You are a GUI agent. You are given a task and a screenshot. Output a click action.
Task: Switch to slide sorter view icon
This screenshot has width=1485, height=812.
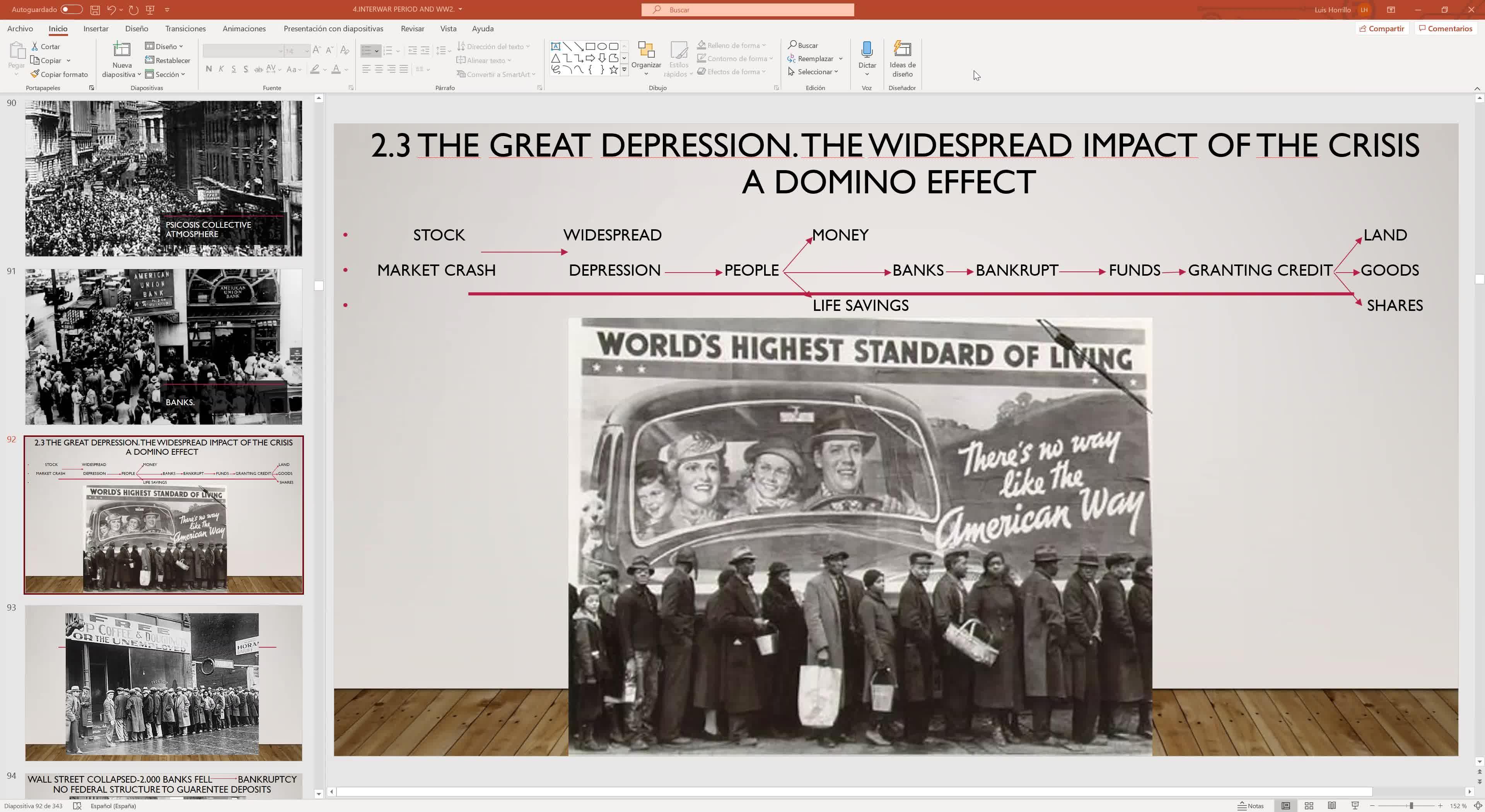[x=1309, y=806]
